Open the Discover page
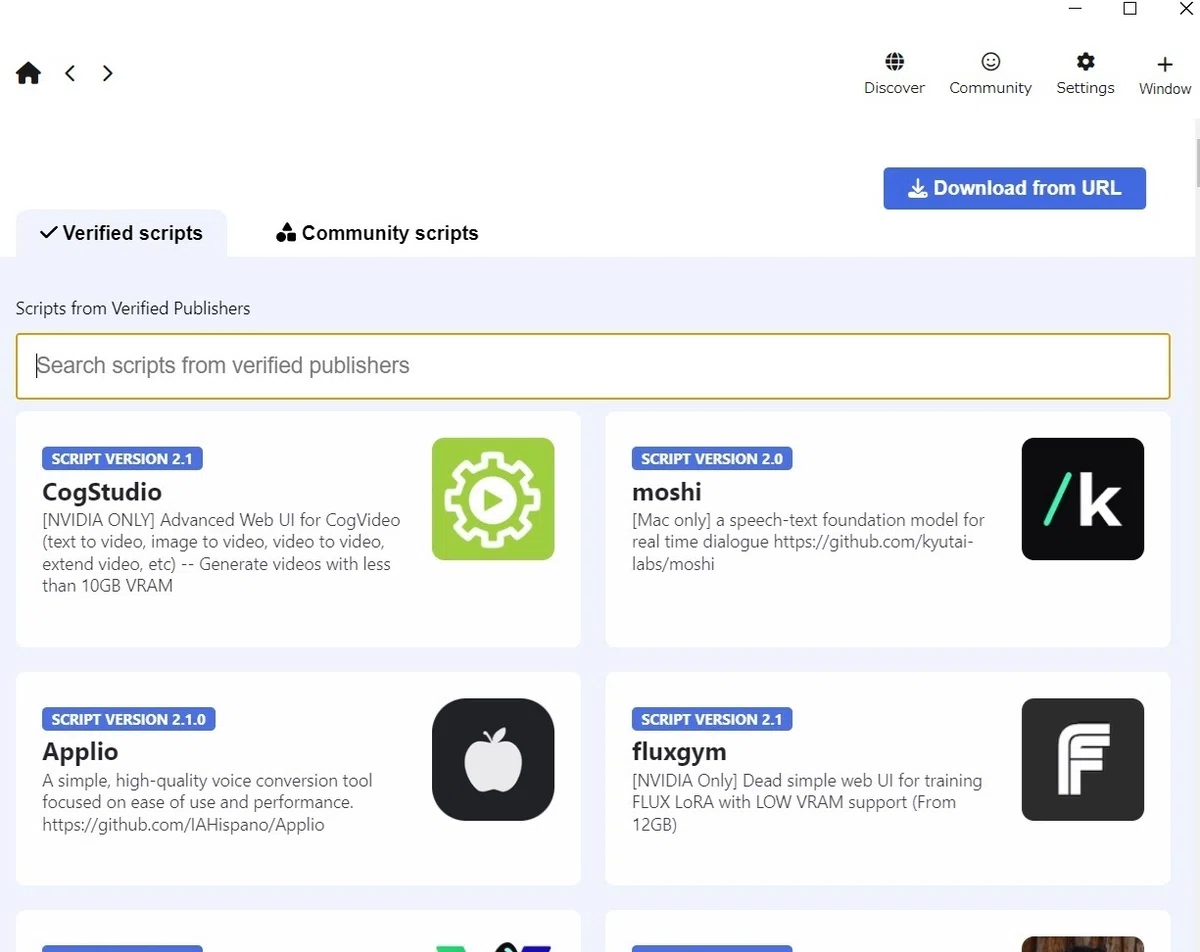Screen dimensions: 1200x952 click(894, 75)
